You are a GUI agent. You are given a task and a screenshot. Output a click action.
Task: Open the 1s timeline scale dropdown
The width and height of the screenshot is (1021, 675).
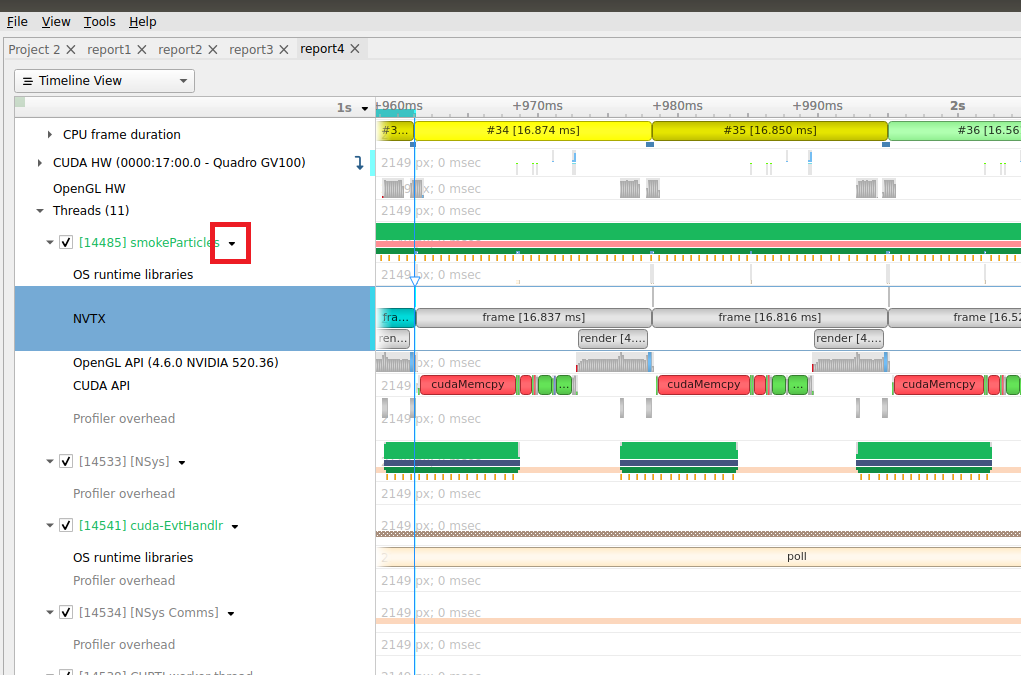click(365, 108)
